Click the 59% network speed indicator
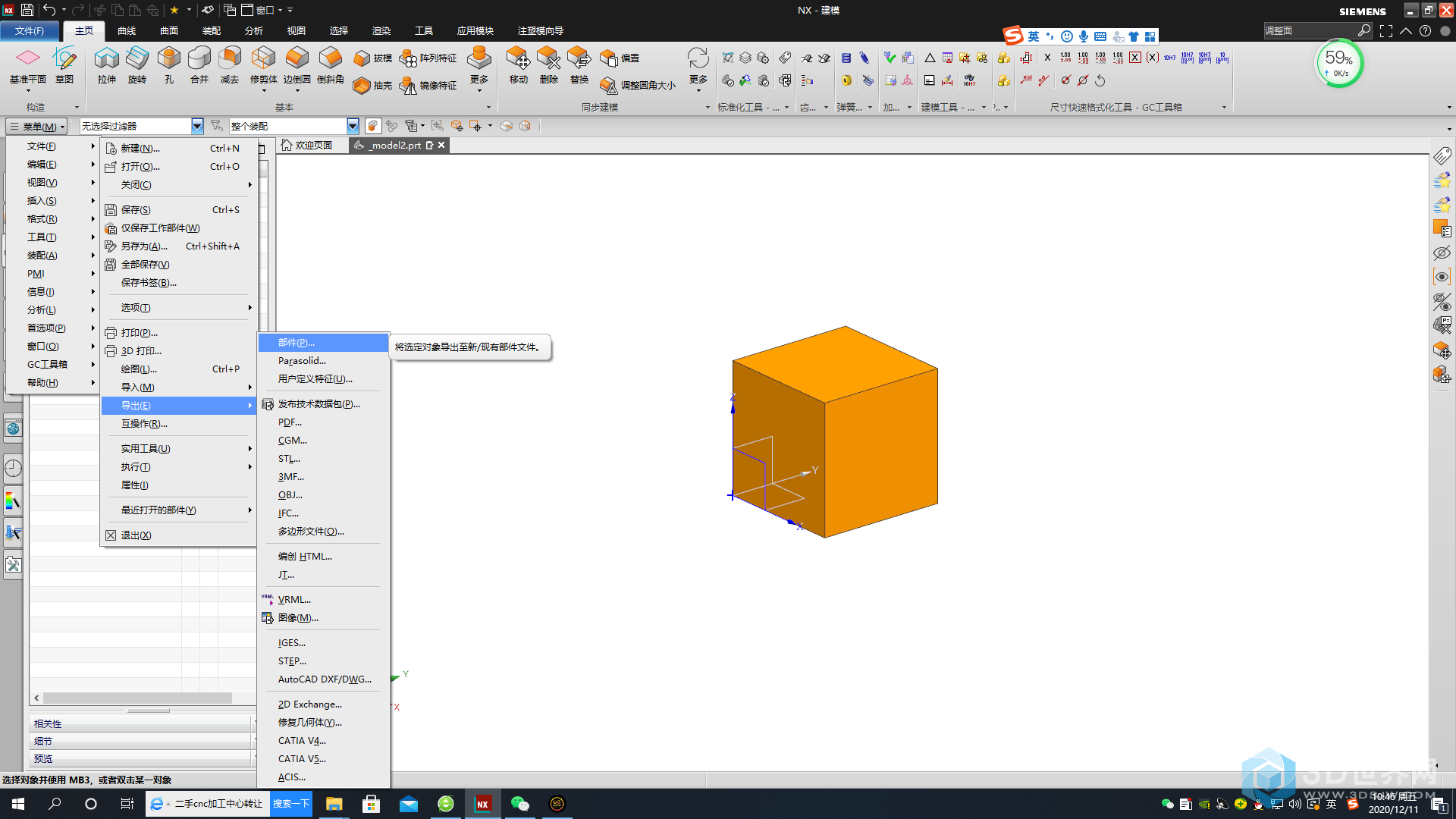1456x819 pixels. point(1338,64)
